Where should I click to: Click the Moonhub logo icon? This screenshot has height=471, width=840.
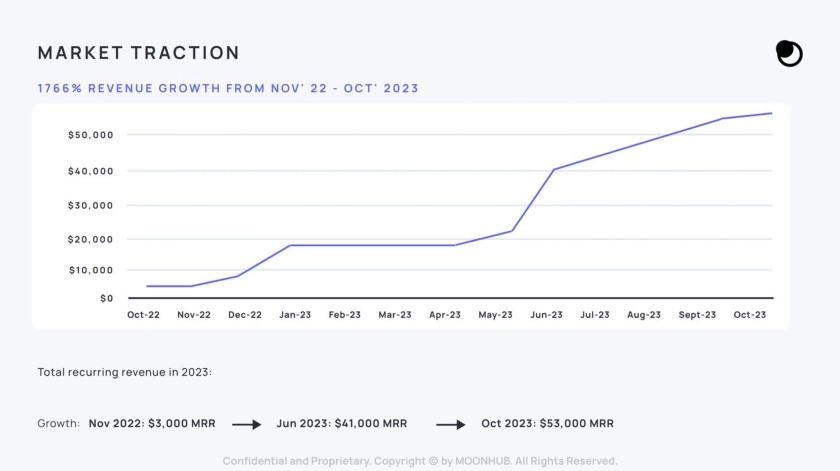click(789, 53)
